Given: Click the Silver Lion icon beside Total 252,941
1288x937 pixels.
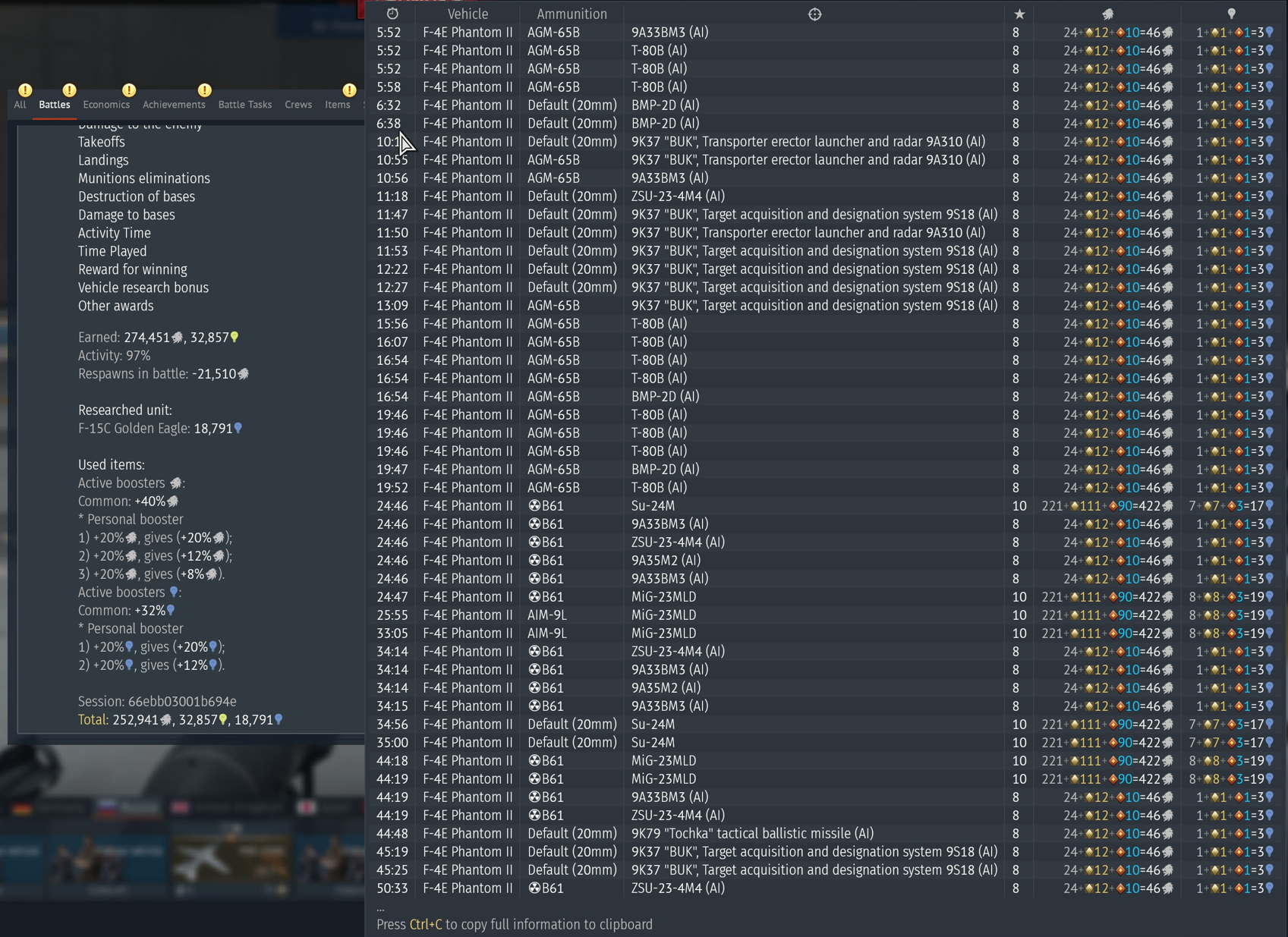Looking at the screenshot, I should pyautogui.click(x=166, y=720).
